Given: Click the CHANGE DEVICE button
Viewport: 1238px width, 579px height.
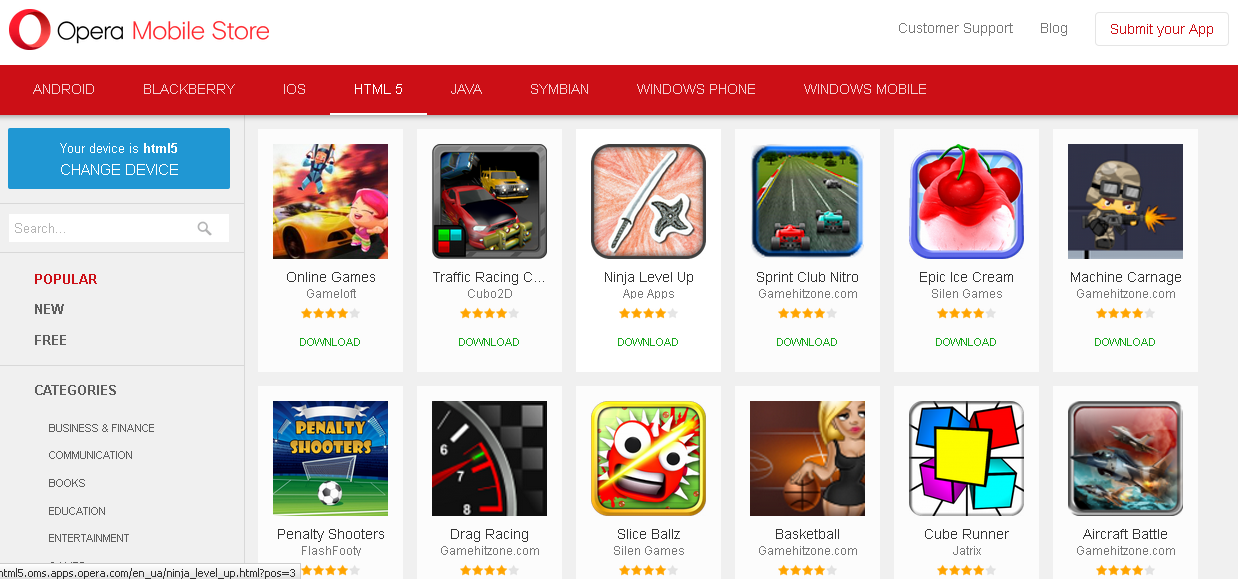Looking at the screenshot, I should (x=119, y=158).
